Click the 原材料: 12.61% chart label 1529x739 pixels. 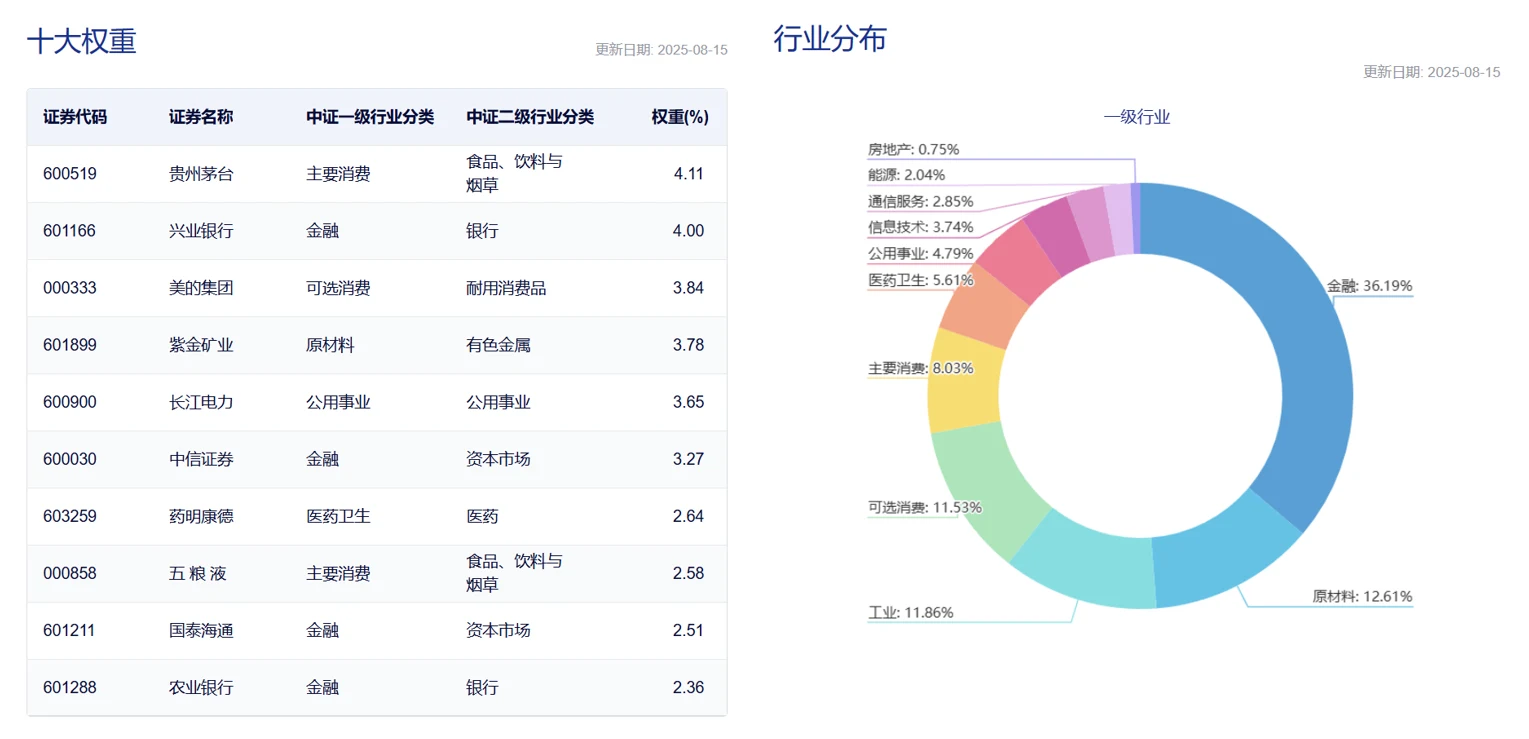(1362, 596)
